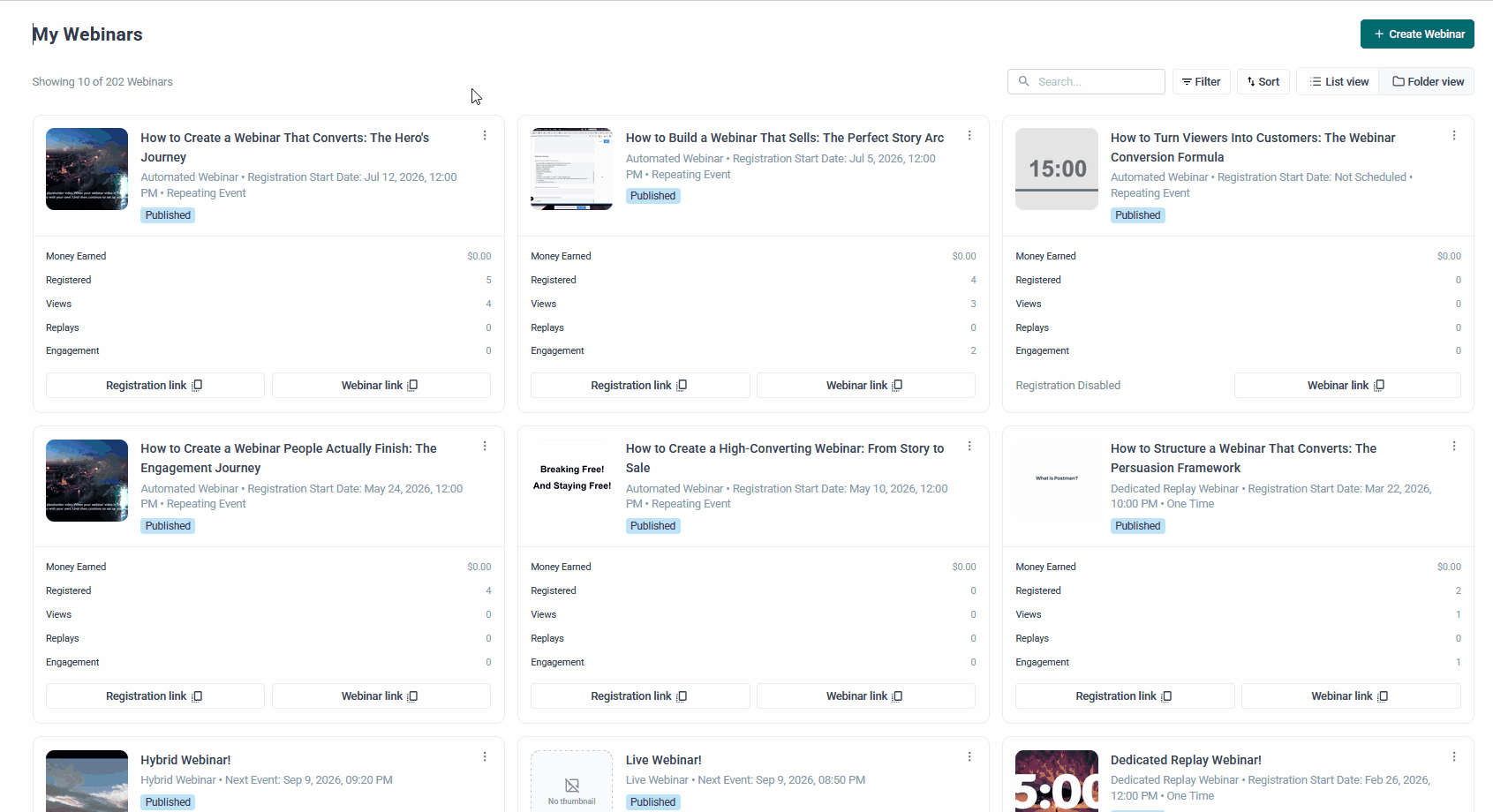The width and height of the screenshot is (1493, 812).
Task: Open three-dot menu for Perfect Story Arc webinar
Action: 969,135
